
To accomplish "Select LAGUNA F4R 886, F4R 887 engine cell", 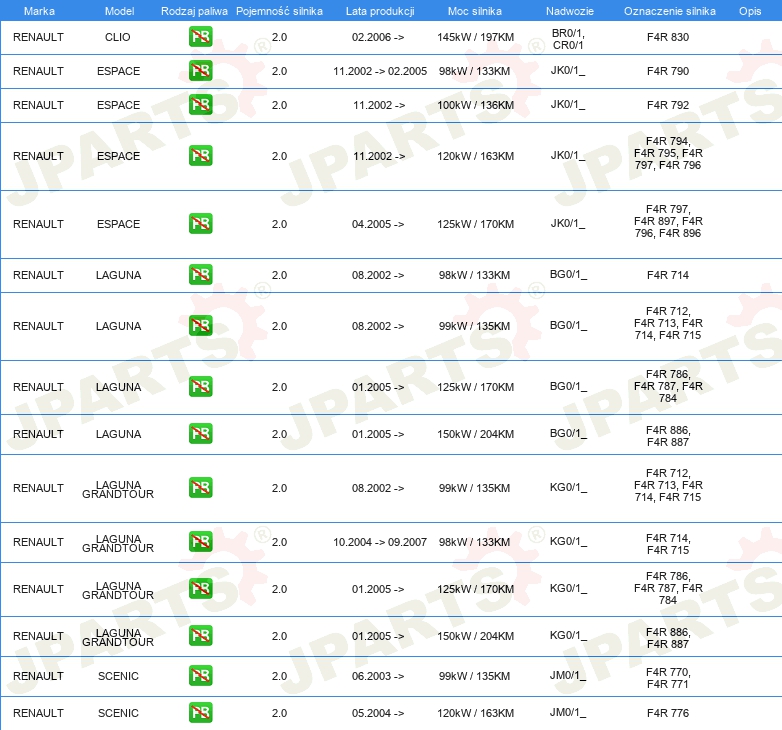I will coord(668,436).
